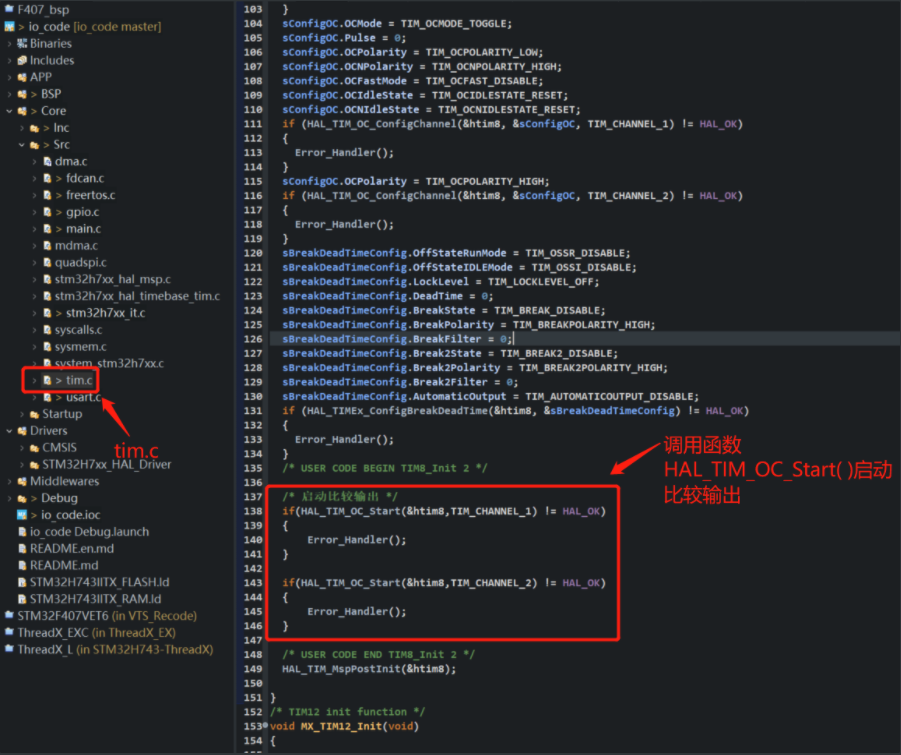Click USER CODE BEGIN TIM8_Init 2 comment

pos(384,468)
